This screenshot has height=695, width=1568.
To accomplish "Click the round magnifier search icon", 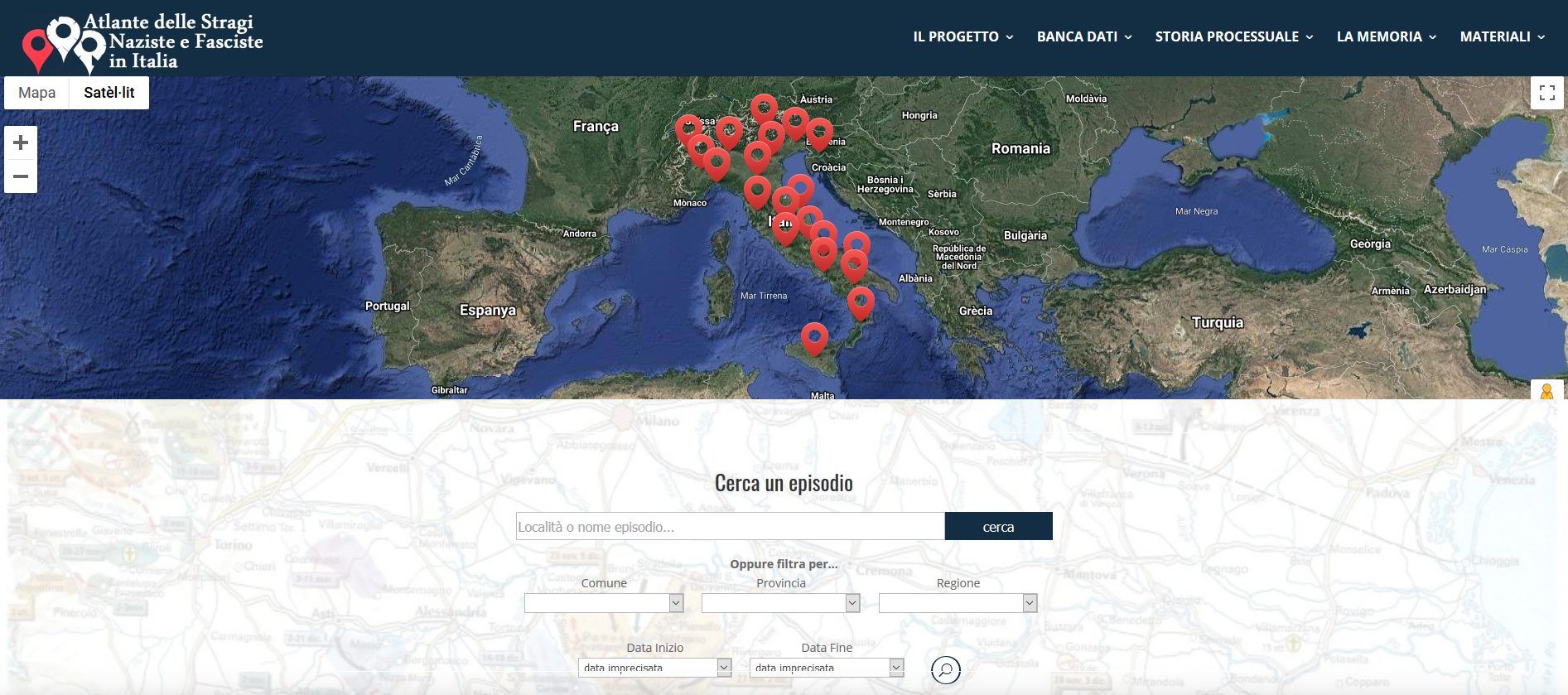I will [946, 669].
